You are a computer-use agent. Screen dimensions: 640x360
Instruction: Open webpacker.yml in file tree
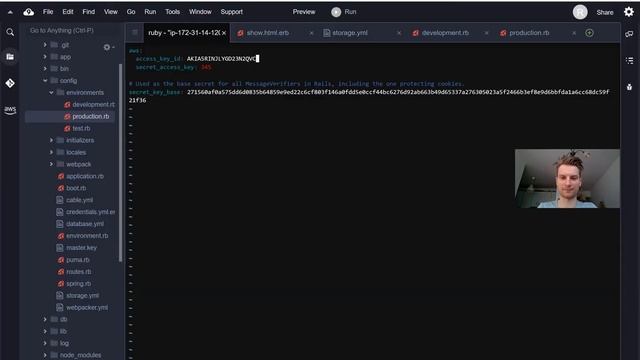(x=87, y=307)
